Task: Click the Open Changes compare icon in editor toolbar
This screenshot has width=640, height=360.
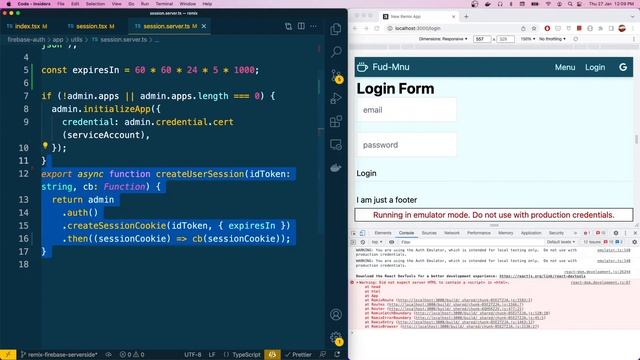Action: (289, 26)
